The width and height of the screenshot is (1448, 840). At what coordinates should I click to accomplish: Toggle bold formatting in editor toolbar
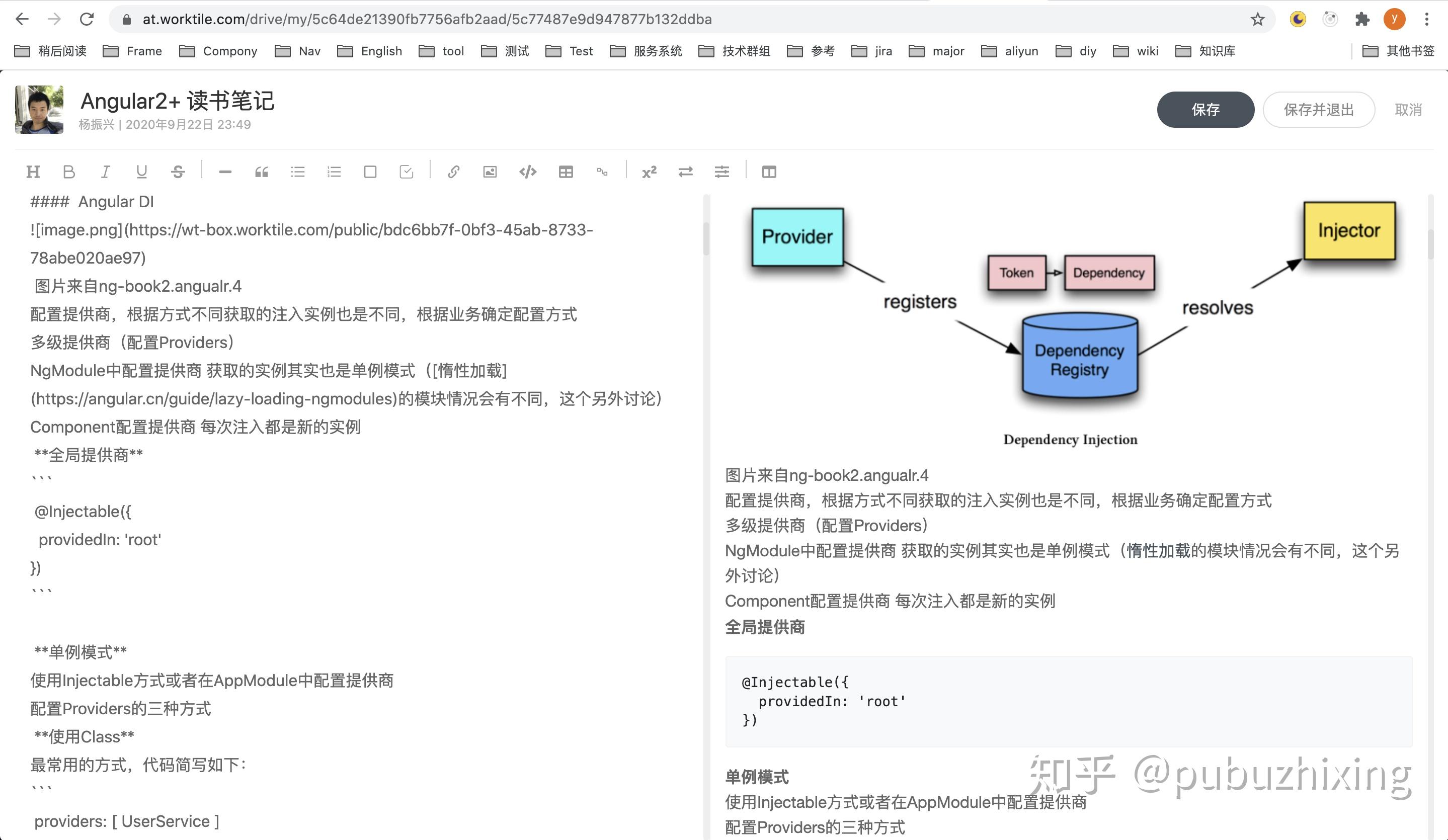(x=69, y=172)
